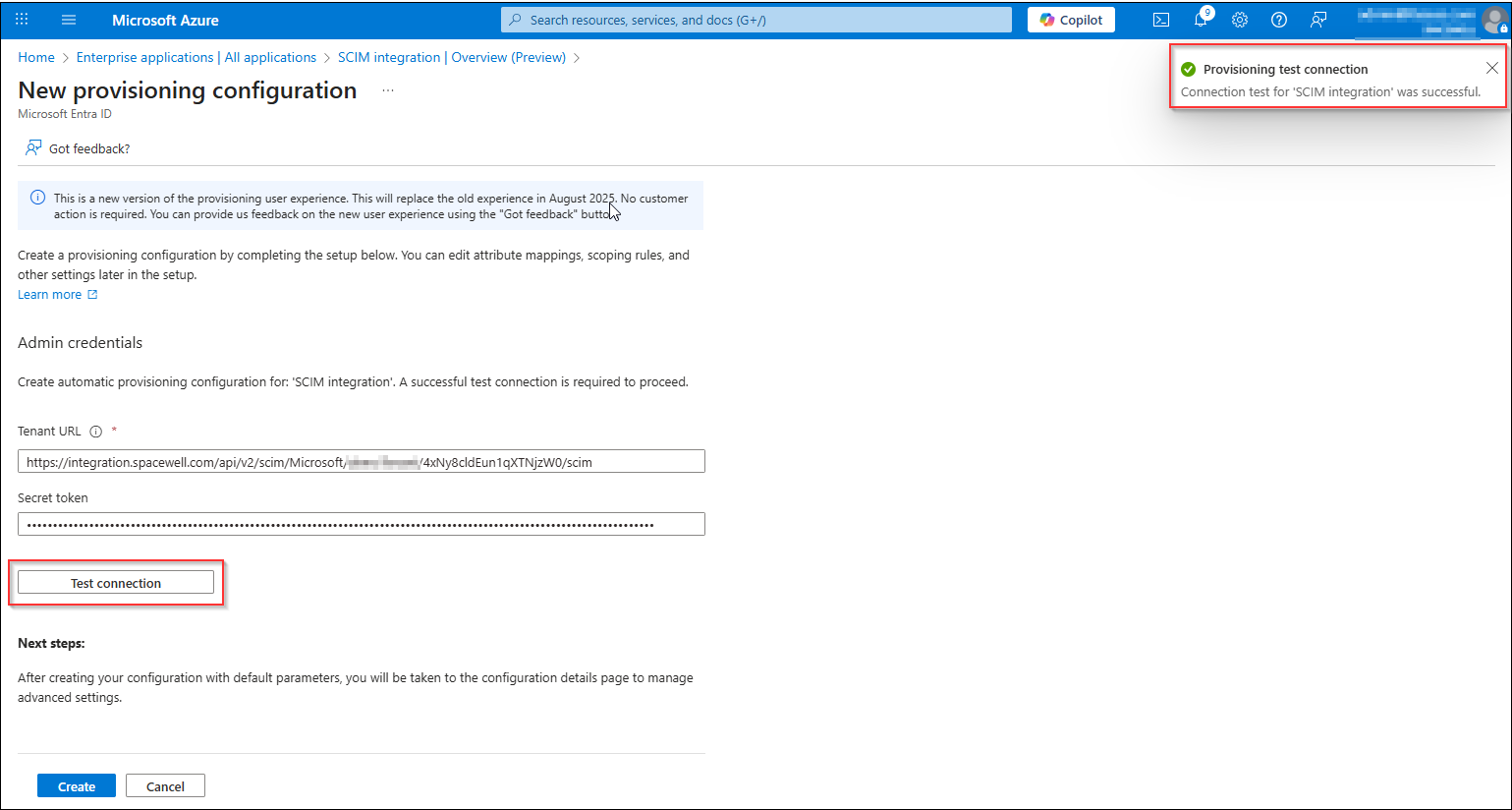The image size is (1512, 810).
Task: Focus the Secret token field
Action: click(362, 524)
